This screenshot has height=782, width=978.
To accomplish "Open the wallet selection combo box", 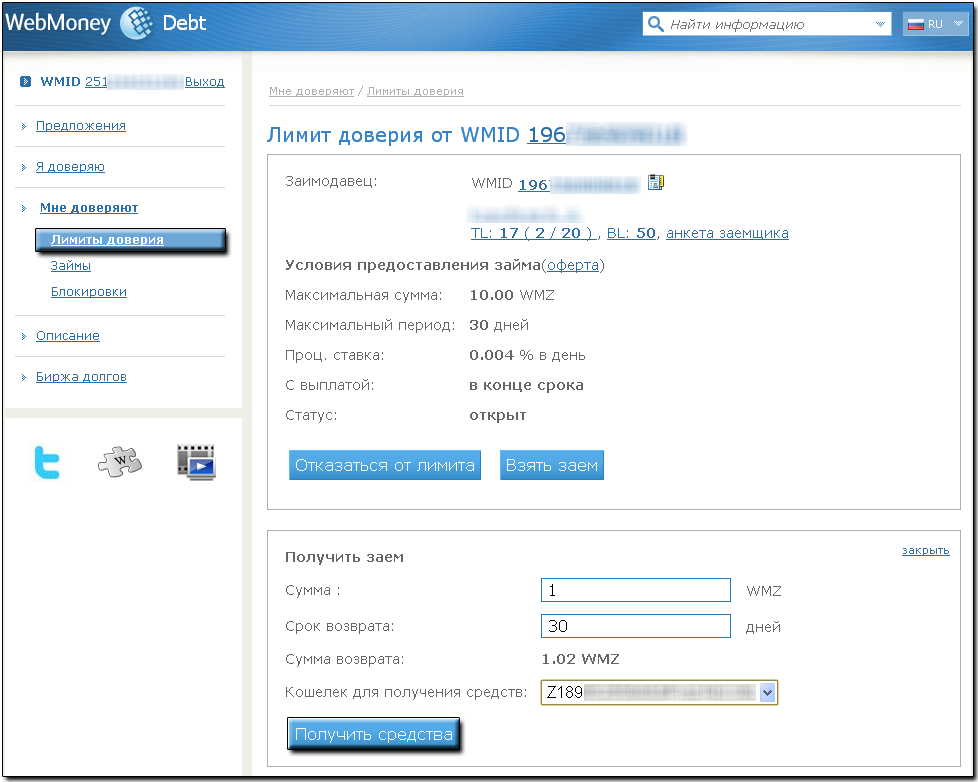I will [659, 692].
